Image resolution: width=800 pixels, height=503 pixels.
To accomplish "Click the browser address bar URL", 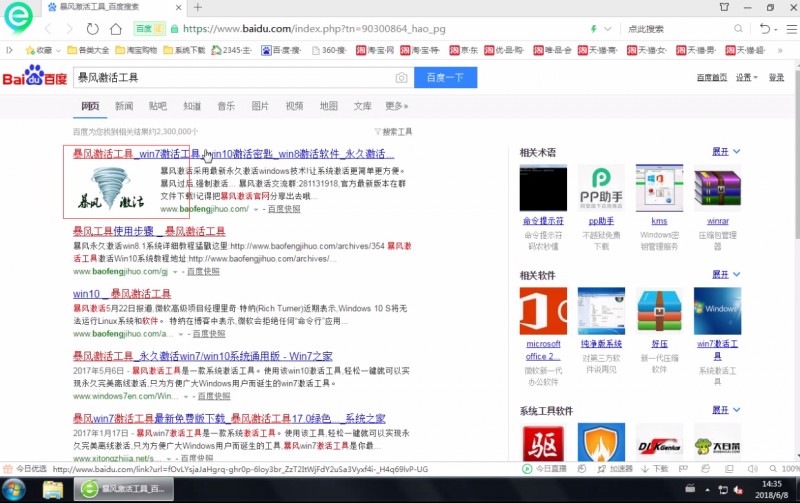I will pos(314,29).
